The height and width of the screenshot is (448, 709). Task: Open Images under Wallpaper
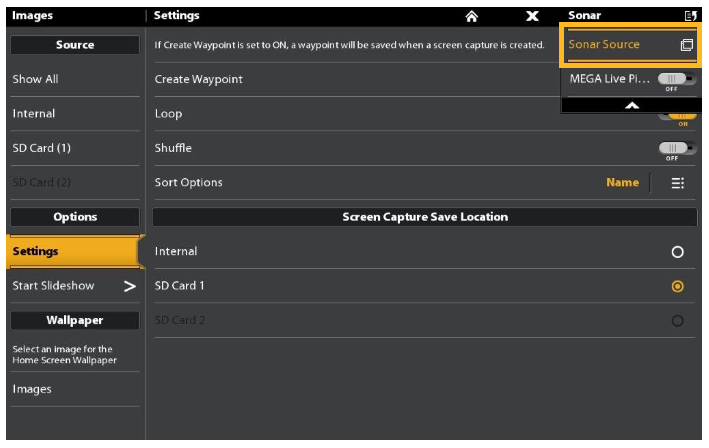(72, 389)
